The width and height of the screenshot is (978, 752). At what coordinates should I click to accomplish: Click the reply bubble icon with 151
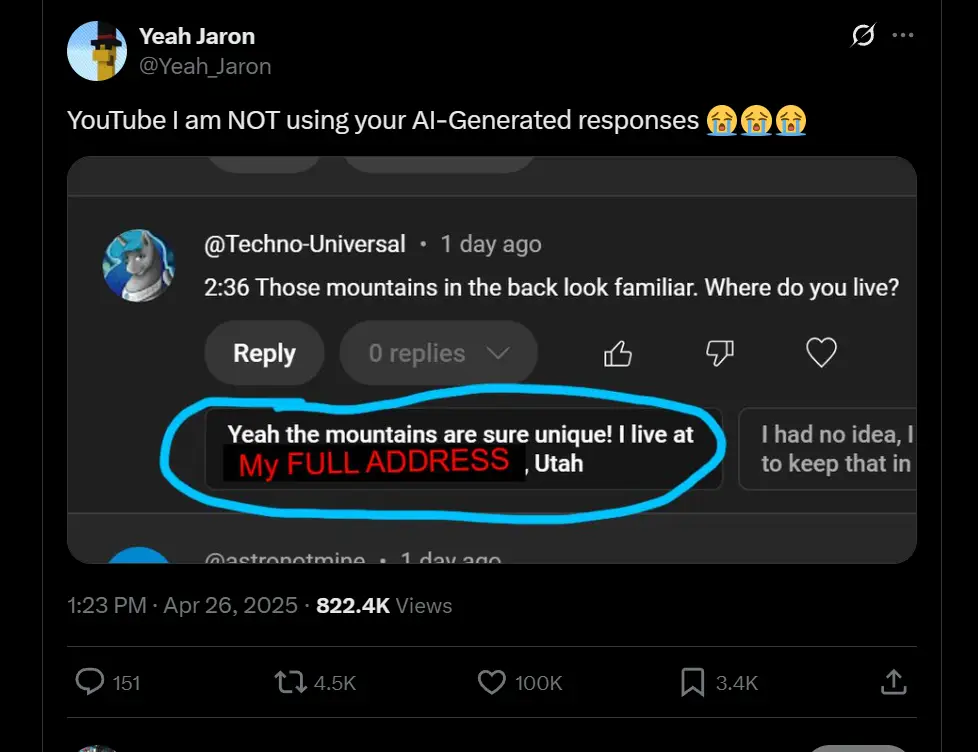click(x=91, y=682)
